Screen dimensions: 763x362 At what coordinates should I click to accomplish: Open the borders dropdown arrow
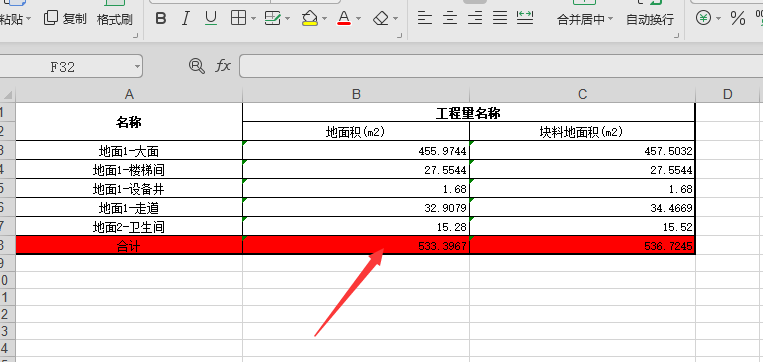(254, 19)
